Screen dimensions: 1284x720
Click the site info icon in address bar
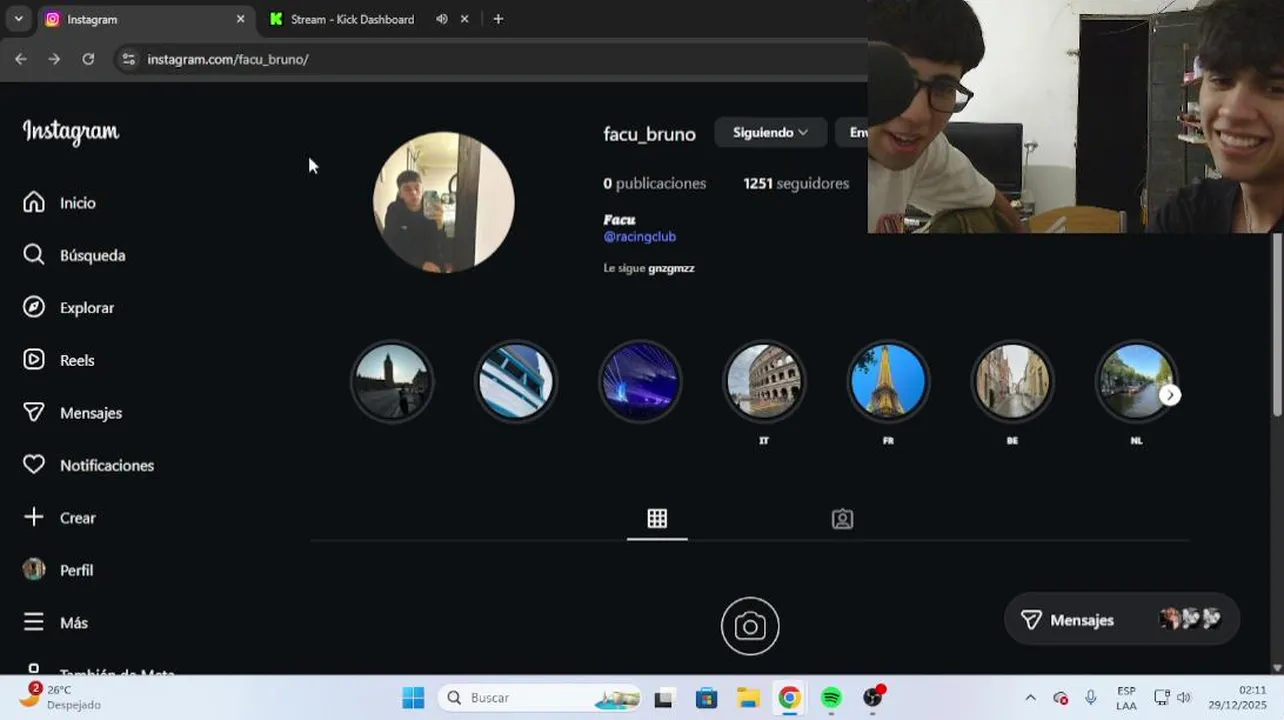tap(128, 59)
